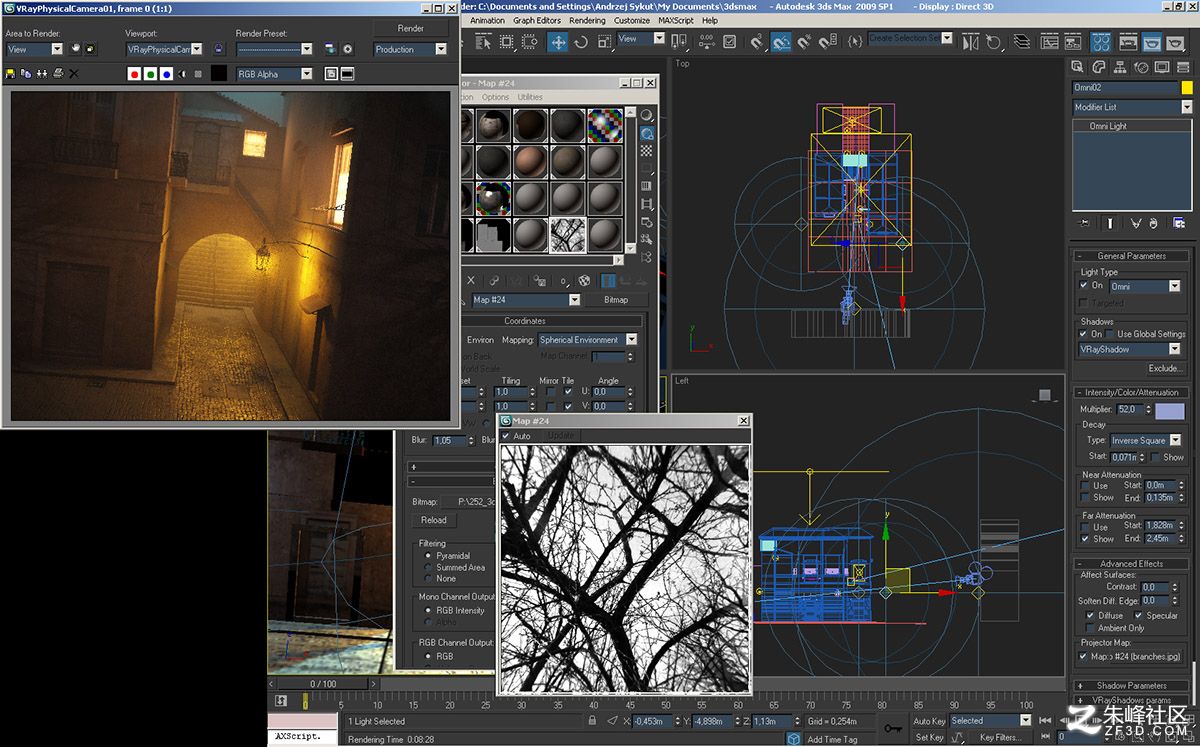Open the Customize menu
The image size is (1200, 747).
click(632, 20)
